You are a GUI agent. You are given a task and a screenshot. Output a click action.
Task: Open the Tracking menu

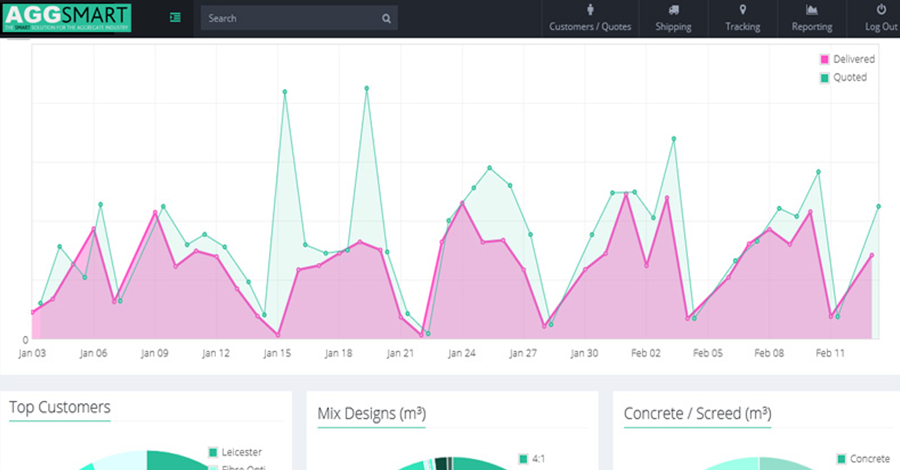tap(742, 18)
